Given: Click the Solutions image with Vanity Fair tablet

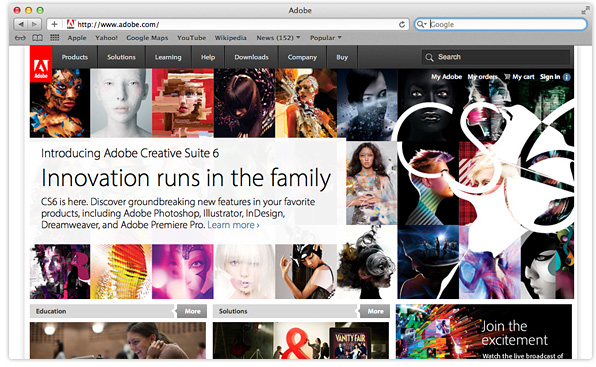Looking at the screenshot, I should pyautogui.click(x=301, y=340).
